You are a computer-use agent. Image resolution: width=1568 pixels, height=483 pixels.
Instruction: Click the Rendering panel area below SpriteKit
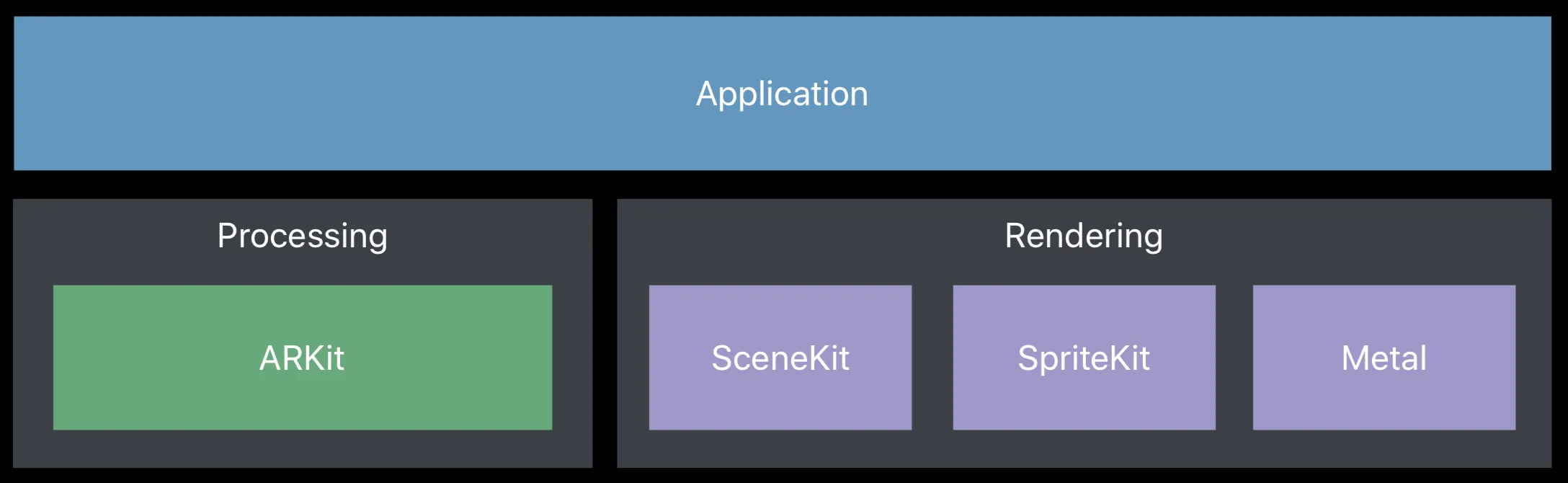(1084, 448)
